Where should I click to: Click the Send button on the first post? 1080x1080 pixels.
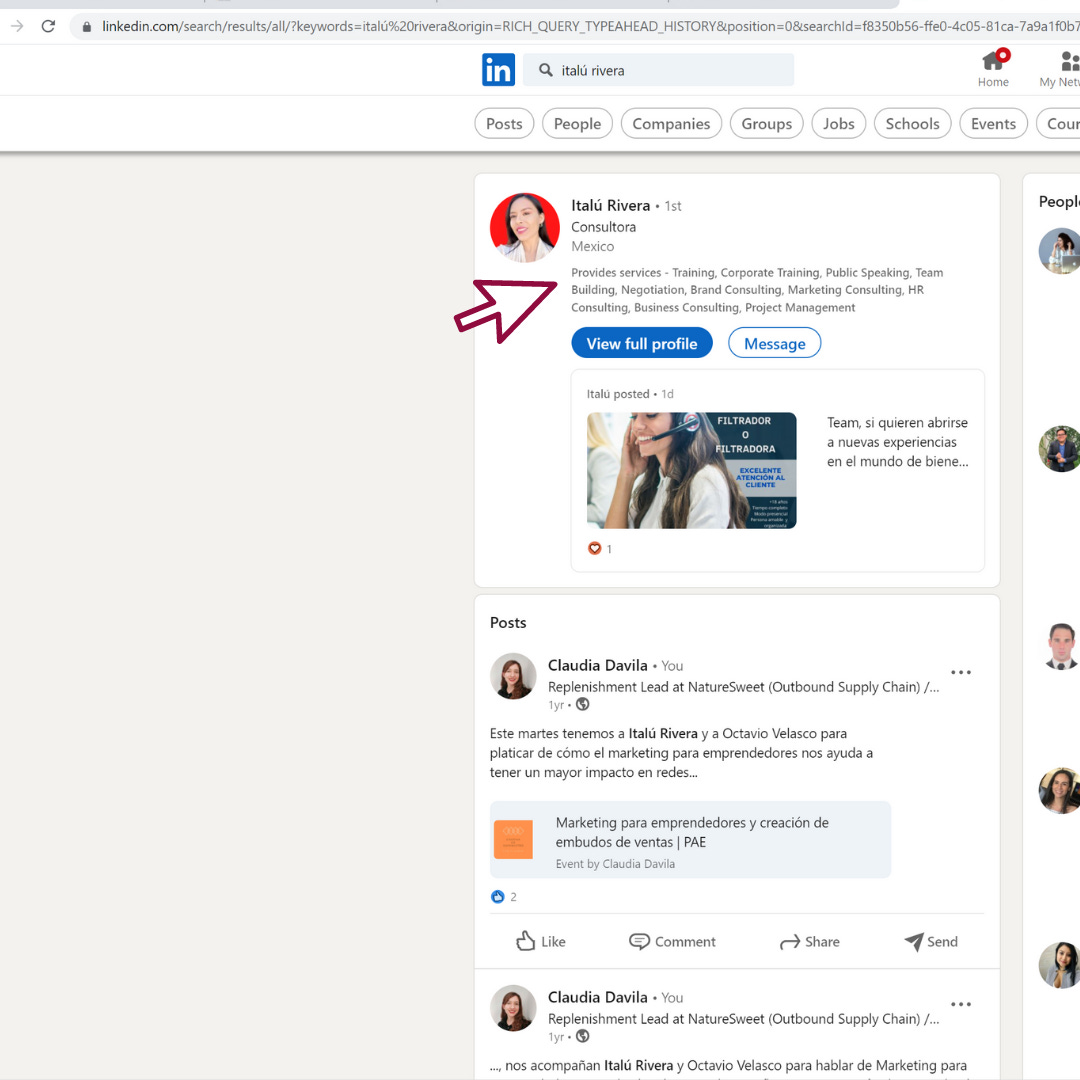click(x=931, y=942)
